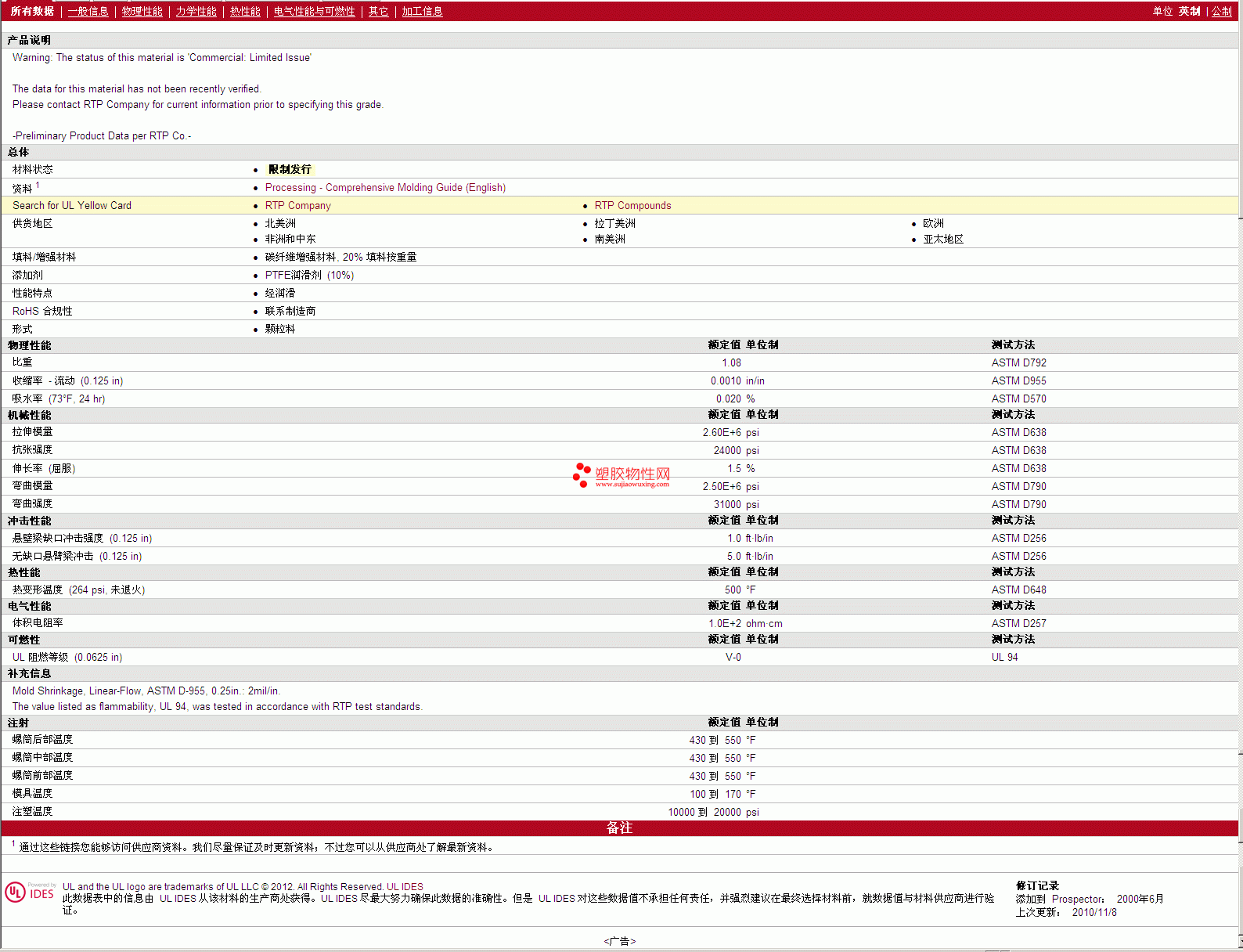
Task: Click the 欧洲 availability region
Action: 933,223
